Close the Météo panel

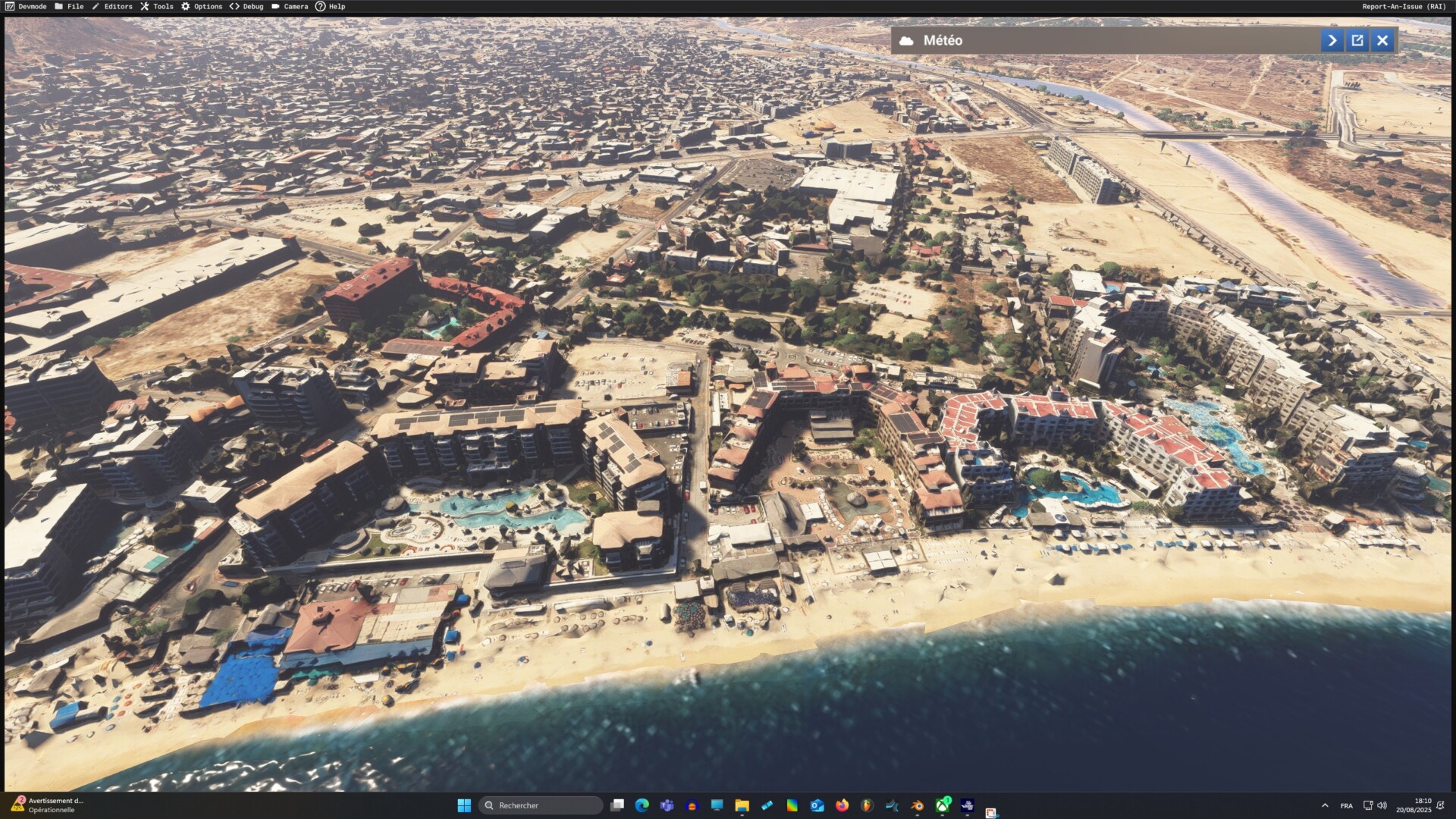click(x=1382, y=40)
